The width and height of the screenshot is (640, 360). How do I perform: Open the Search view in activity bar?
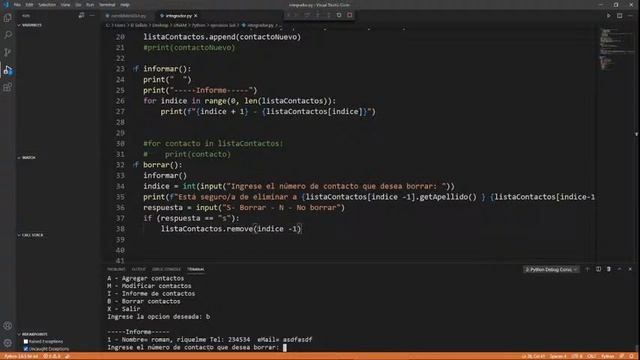pyautogui.click(x=7, y=35)
